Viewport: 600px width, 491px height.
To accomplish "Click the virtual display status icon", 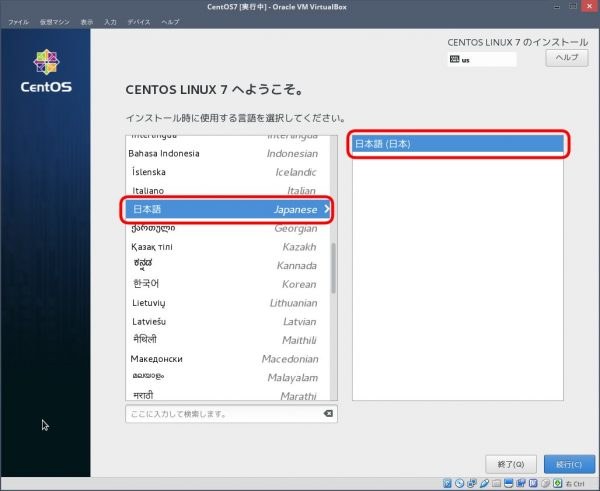I will click(509, 483).
